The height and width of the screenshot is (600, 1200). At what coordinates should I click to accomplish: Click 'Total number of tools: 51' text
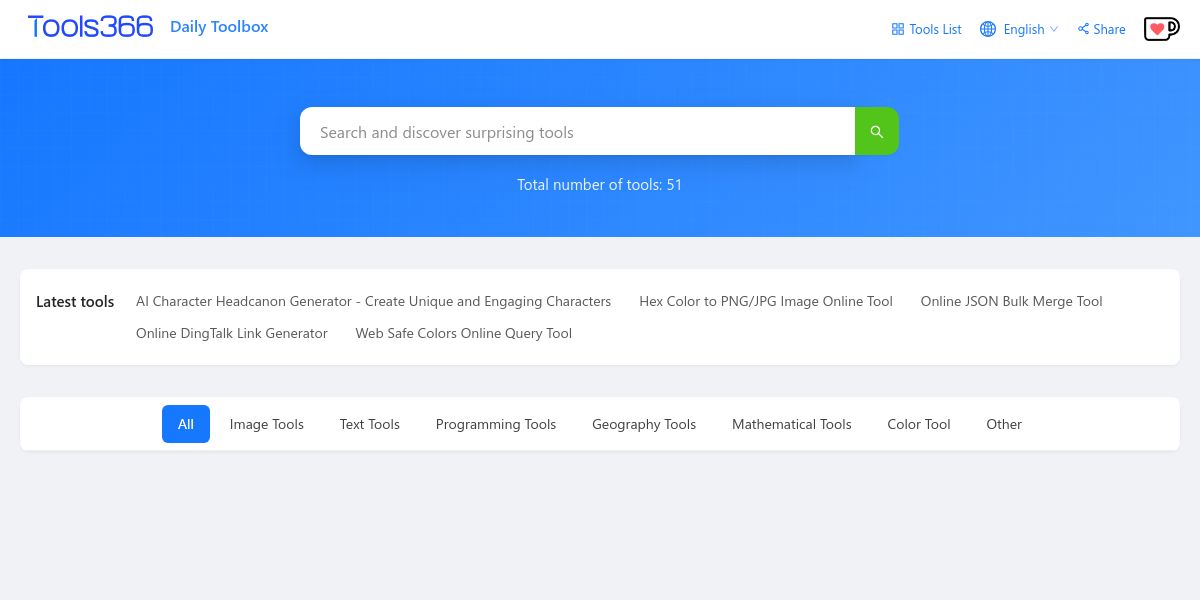600,184
